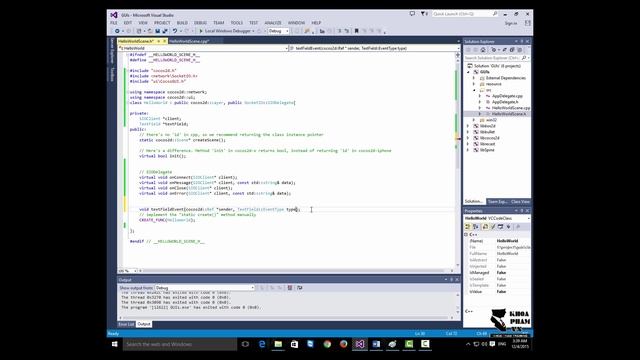Select AppDelegate.h in Solution Explorer
This screenshot has height=360, width=640.
coord(505,102)
